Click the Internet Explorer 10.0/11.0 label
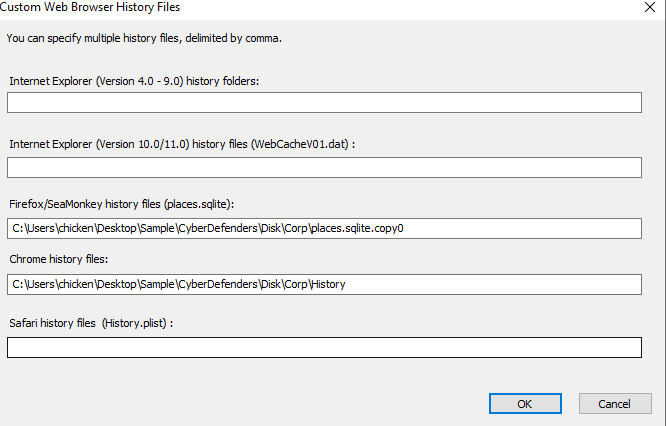Viewport: 666px width, 426px height. pos(182,145)
